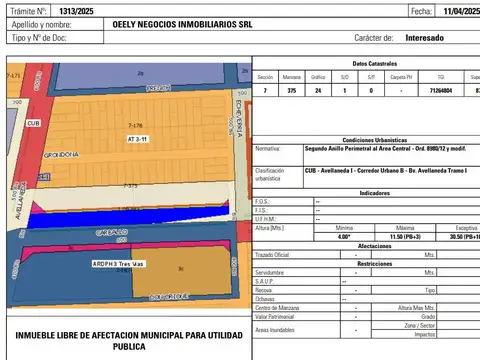The image size is (480, 360).
Task: Click the 'AT 3-11' zone label on the map
Action: point(137,139)
